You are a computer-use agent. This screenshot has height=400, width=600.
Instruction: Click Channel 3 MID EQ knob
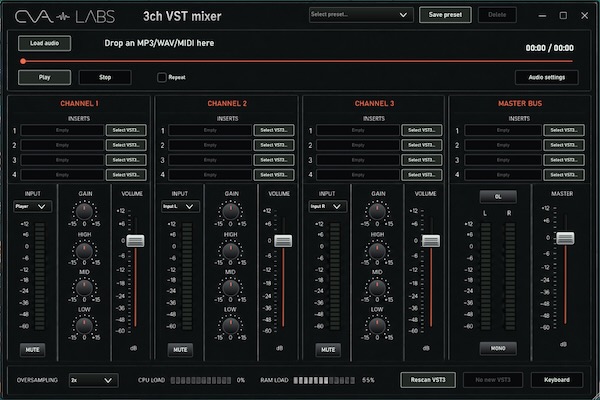(x=377, y=288)
